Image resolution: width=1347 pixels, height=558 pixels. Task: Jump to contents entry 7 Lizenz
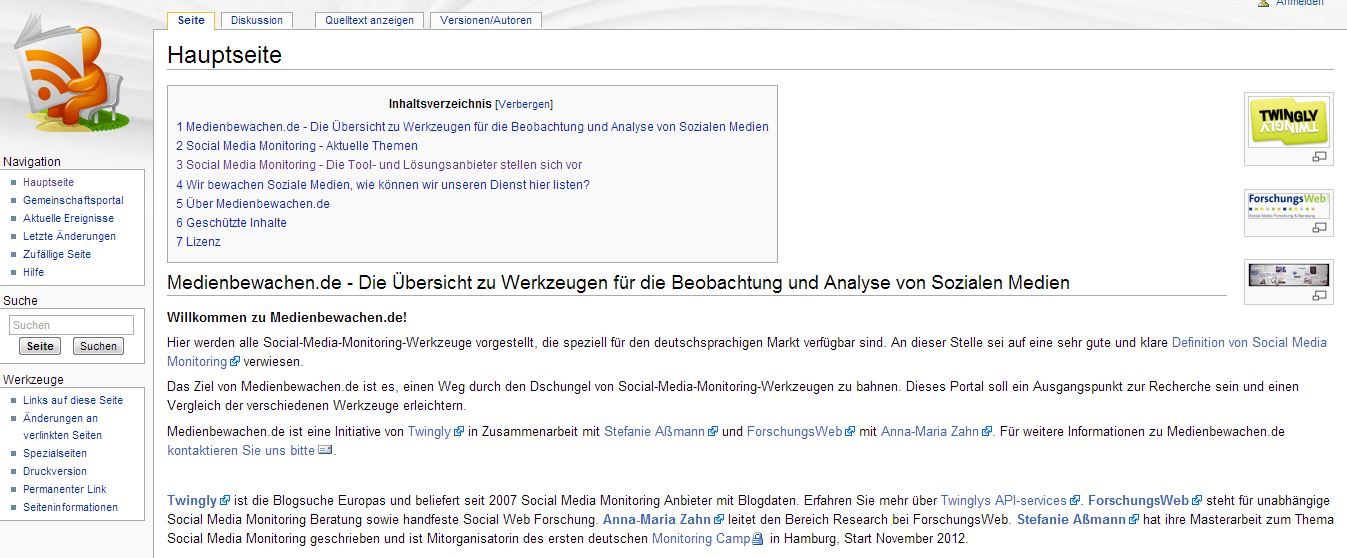(x=199, y=241)
